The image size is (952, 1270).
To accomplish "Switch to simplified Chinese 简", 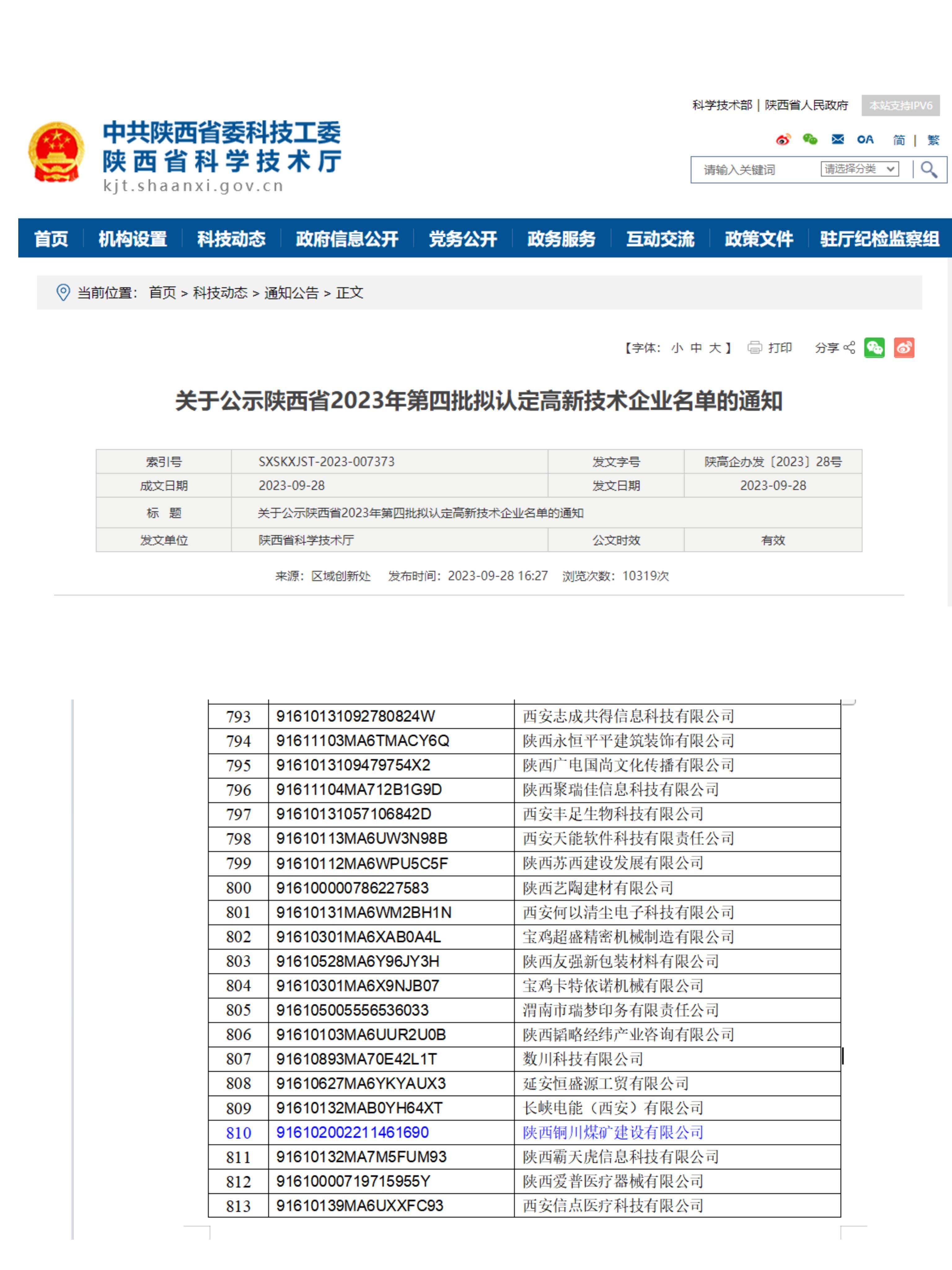I will pyautogui.click(x=899, y=140).
